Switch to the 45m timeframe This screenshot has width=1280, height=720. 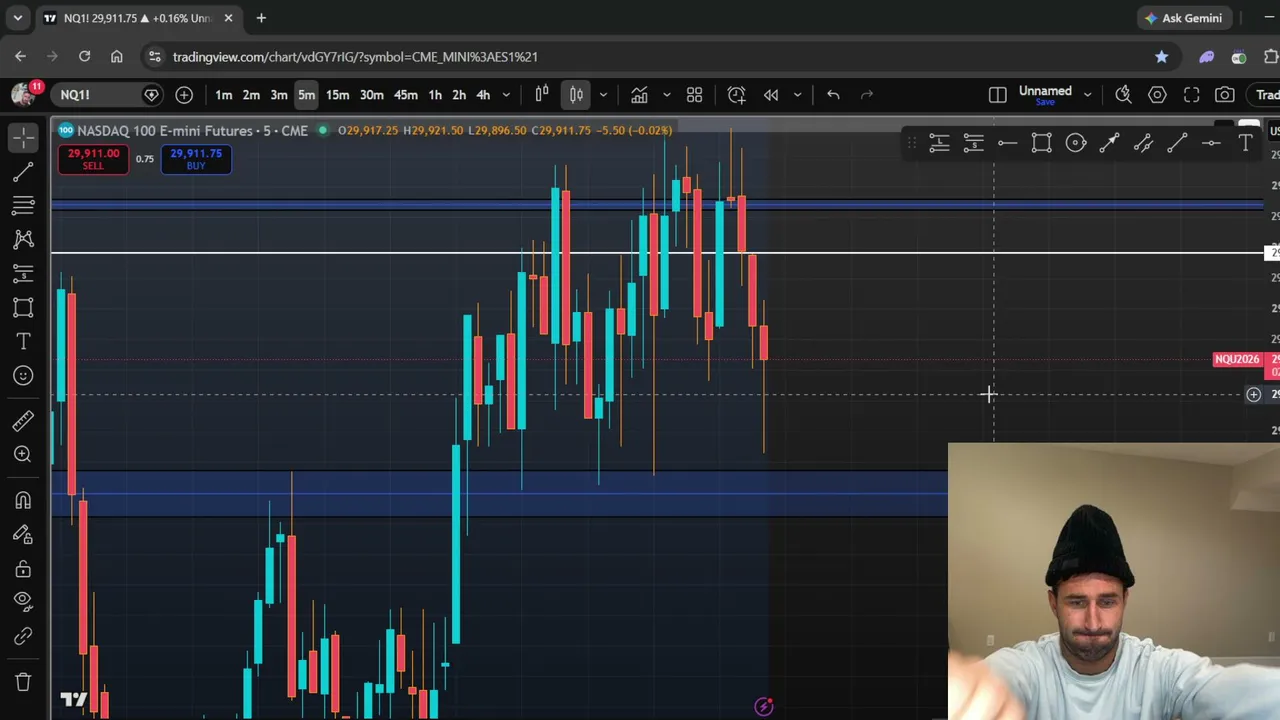point(405,95)
